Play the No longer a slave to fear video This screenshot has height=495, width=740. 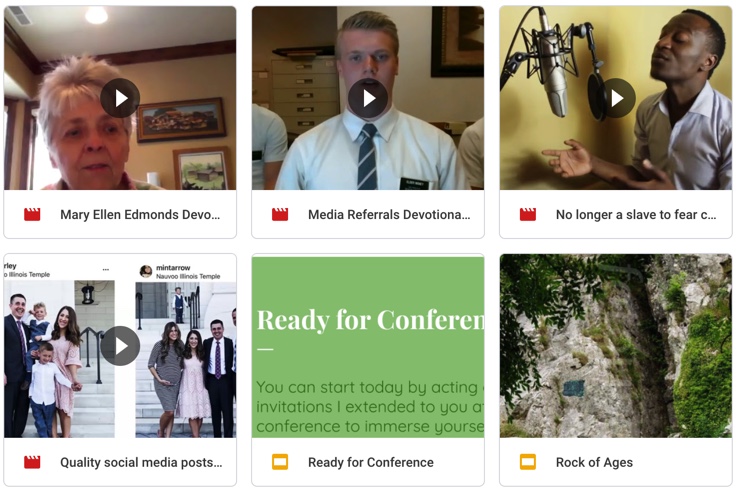click(616, 98)
